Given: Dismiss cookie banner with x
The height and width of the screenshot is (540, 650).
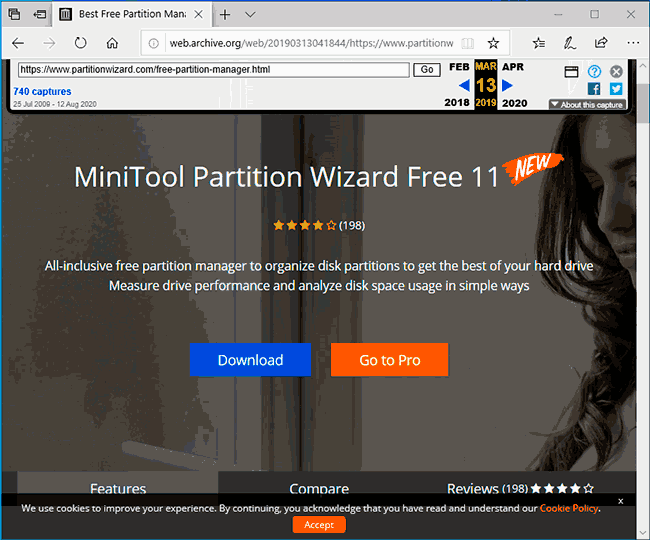Looking at the screenshot, I should click(621, 501).
